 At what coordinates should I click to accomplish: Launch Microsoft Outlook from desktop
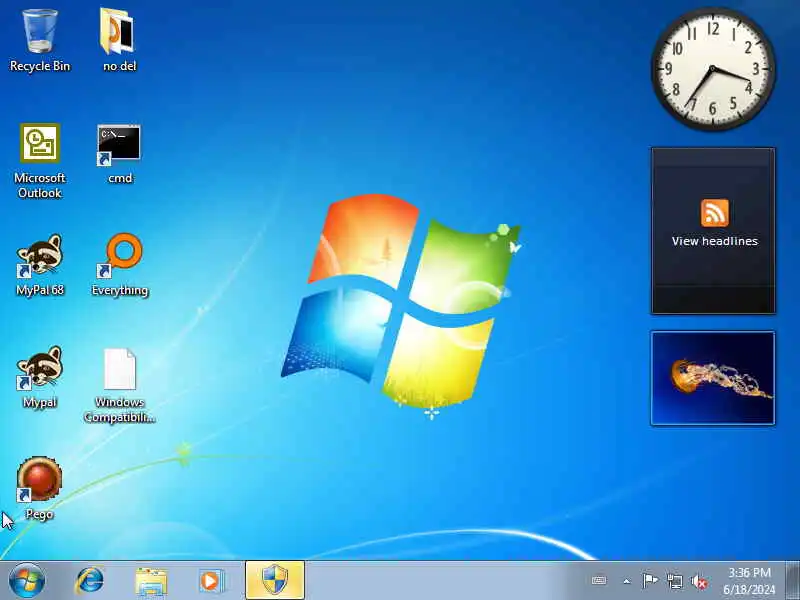click(40, 161)
